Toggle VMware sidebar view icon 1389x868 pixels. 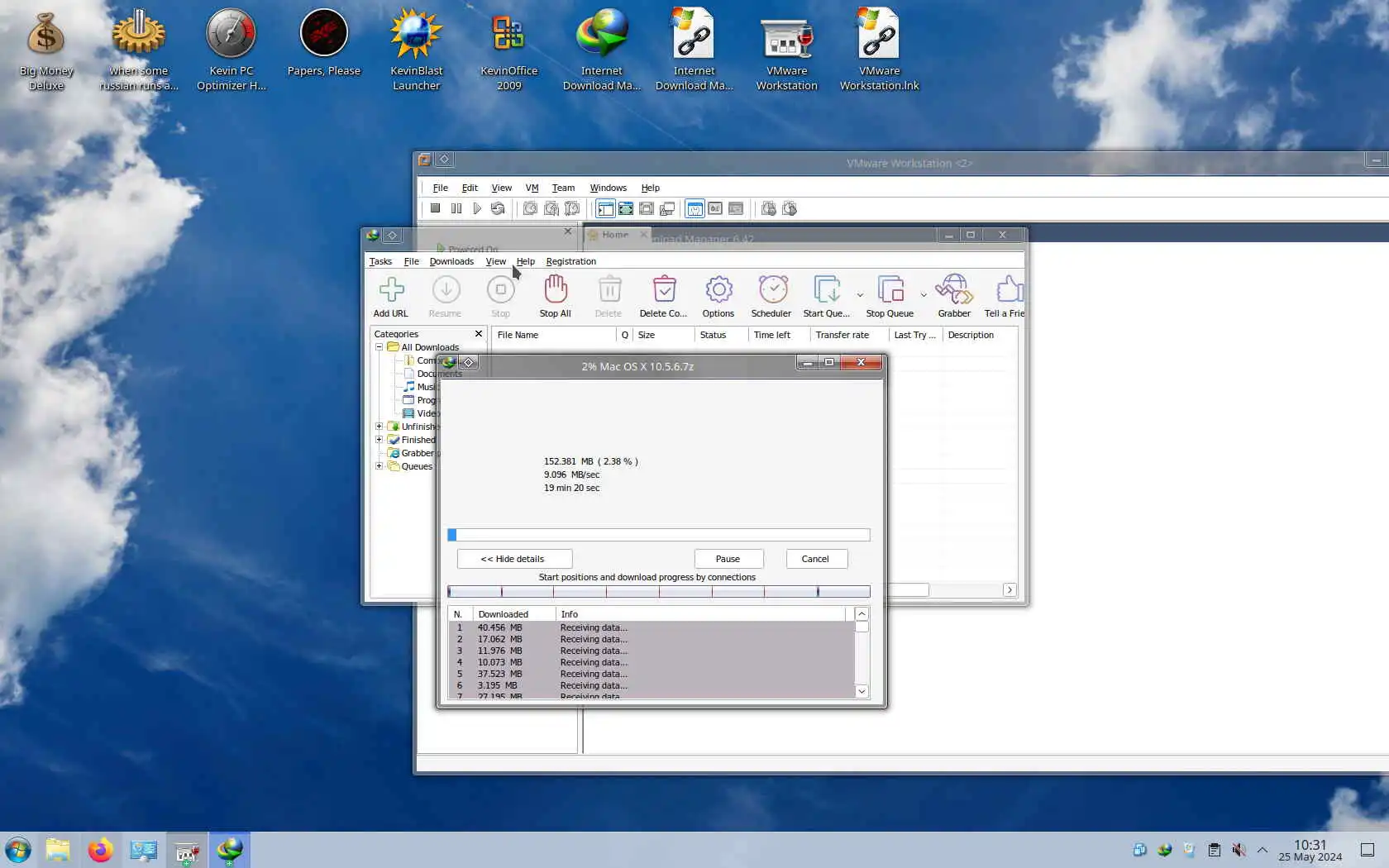click(x=605, y=208)
